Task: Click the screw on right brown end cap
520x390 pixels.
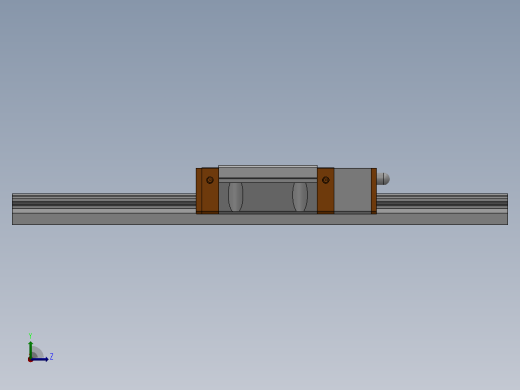Action: point(326,180)
